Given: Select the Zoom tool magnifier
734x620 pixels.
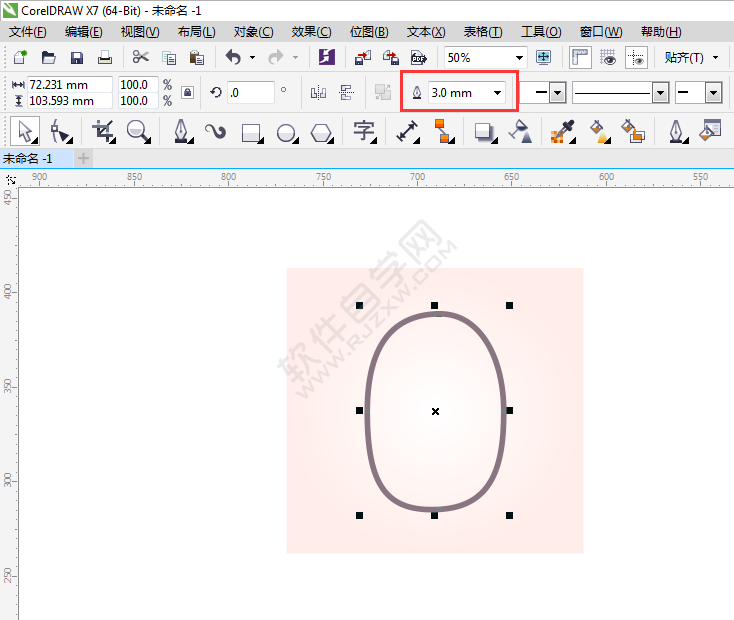Looking at the screenshot, I should (x=139, y=132).
